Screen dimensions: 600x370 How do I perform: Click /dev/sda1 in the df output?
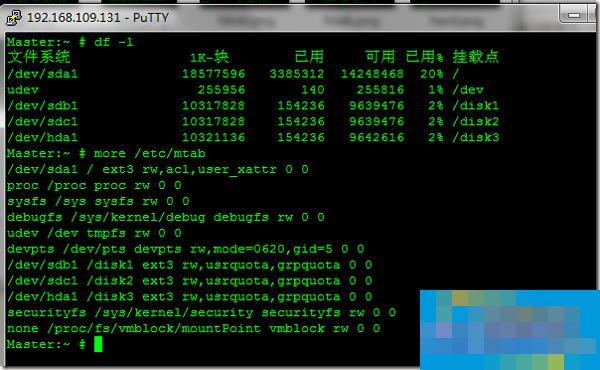tap(42, 73)
